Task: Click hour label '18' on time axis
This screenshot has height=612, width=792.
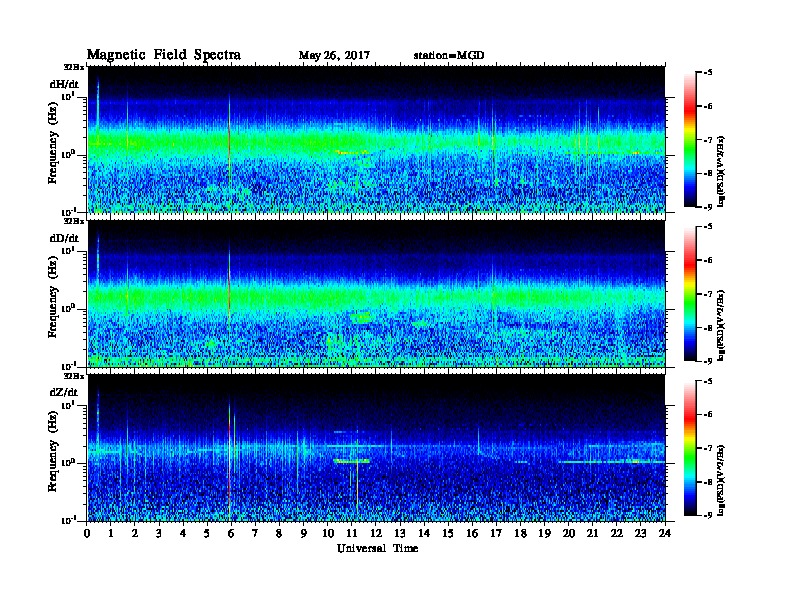Action: [x=520, y=533]
